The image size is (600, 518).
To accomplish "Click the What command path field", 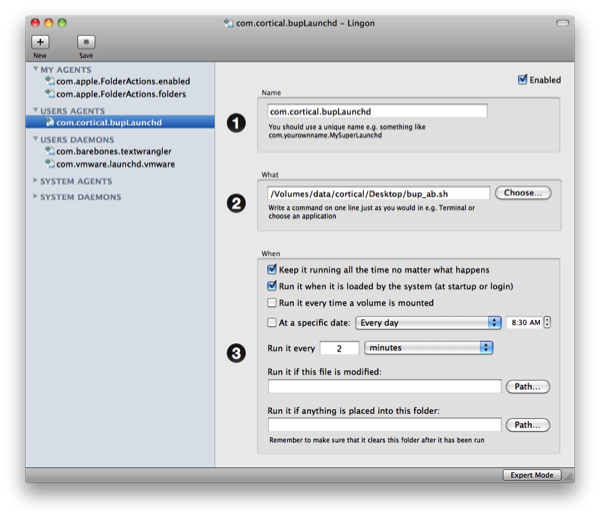I will 378,194.
